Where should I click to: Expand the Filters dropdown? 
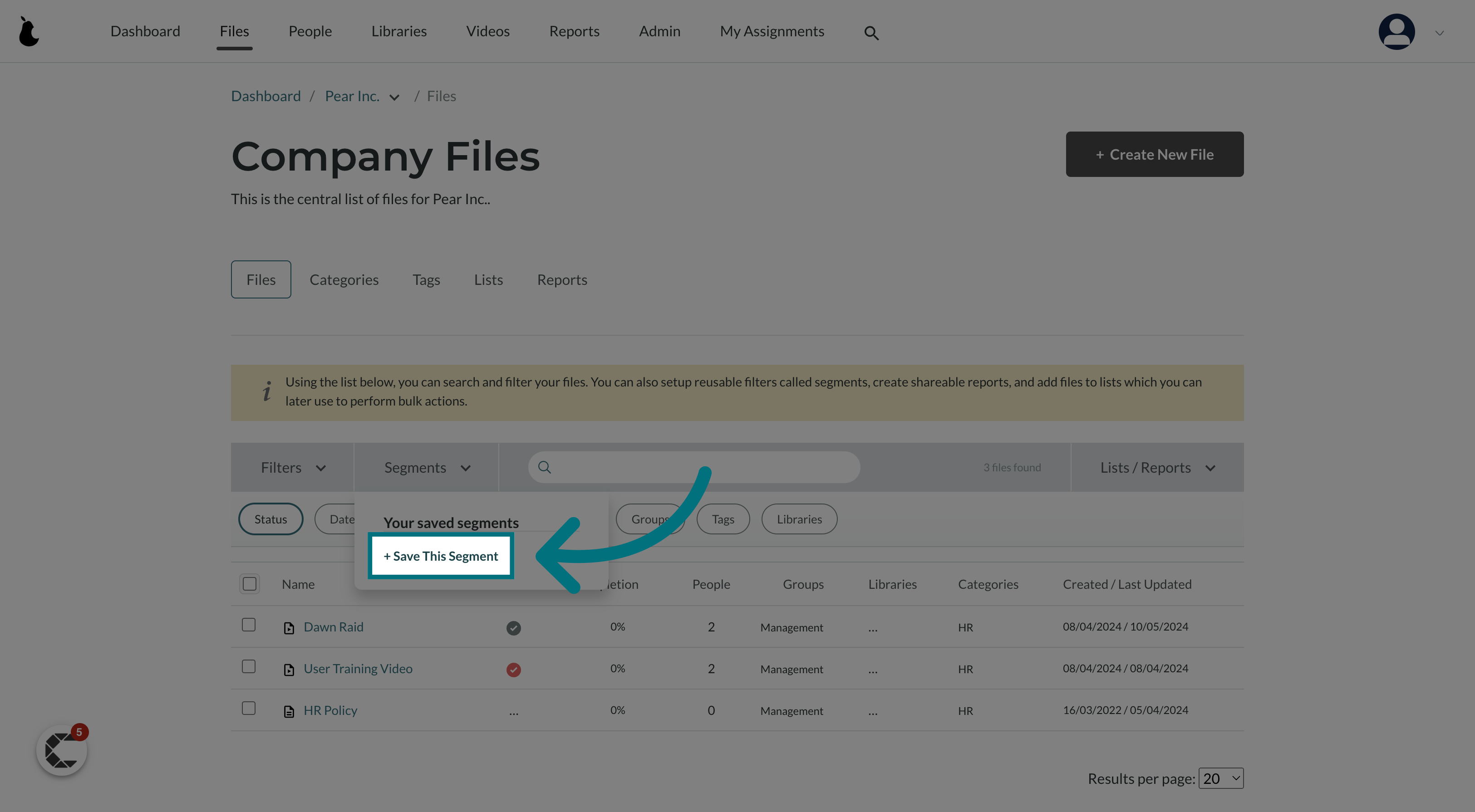(x=292, y=466)
